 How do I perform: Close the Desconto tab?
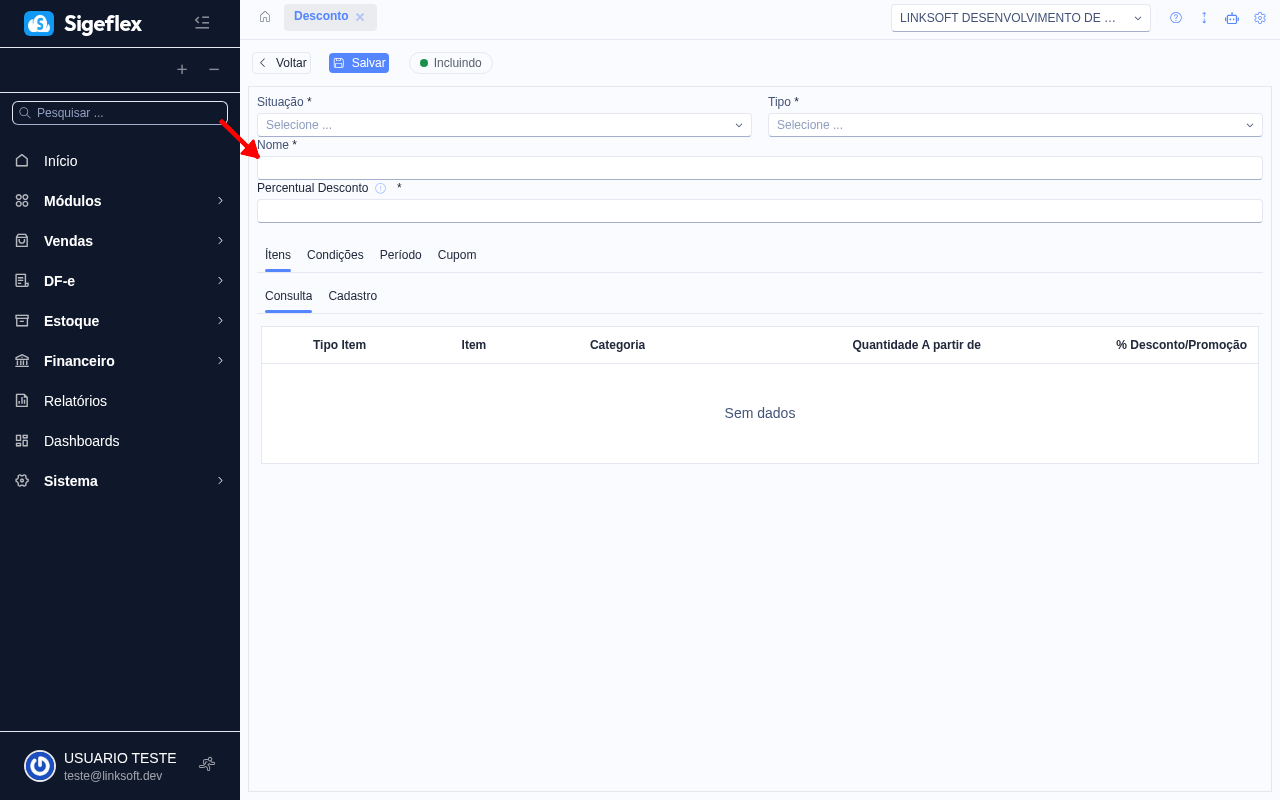coord(360,17)
